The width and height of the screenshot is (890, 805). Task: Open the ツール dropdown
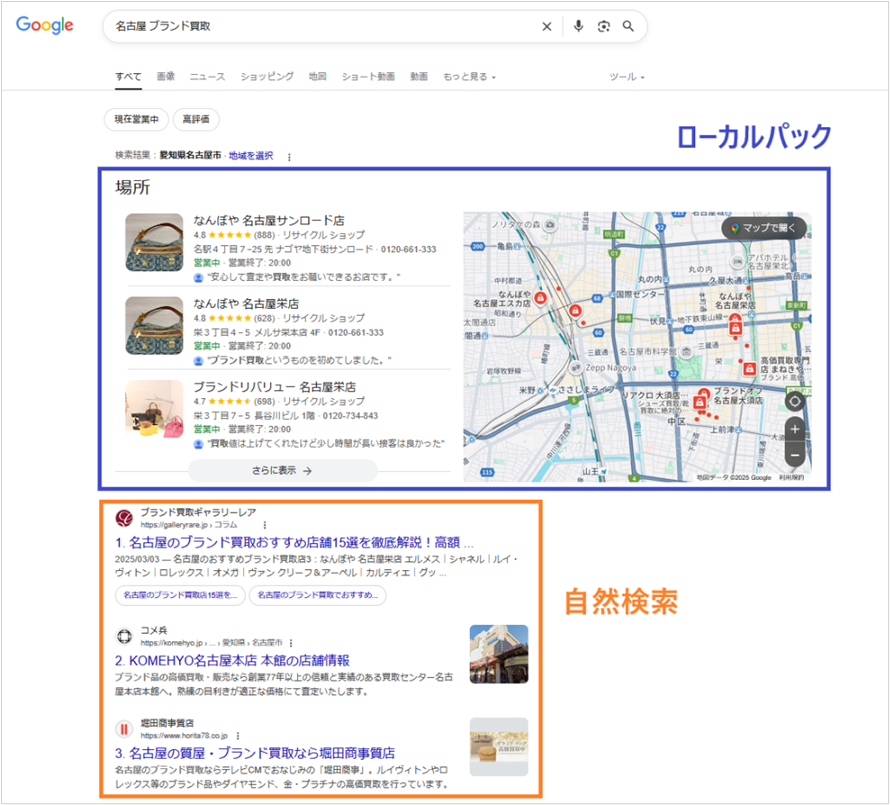(625, 75)
